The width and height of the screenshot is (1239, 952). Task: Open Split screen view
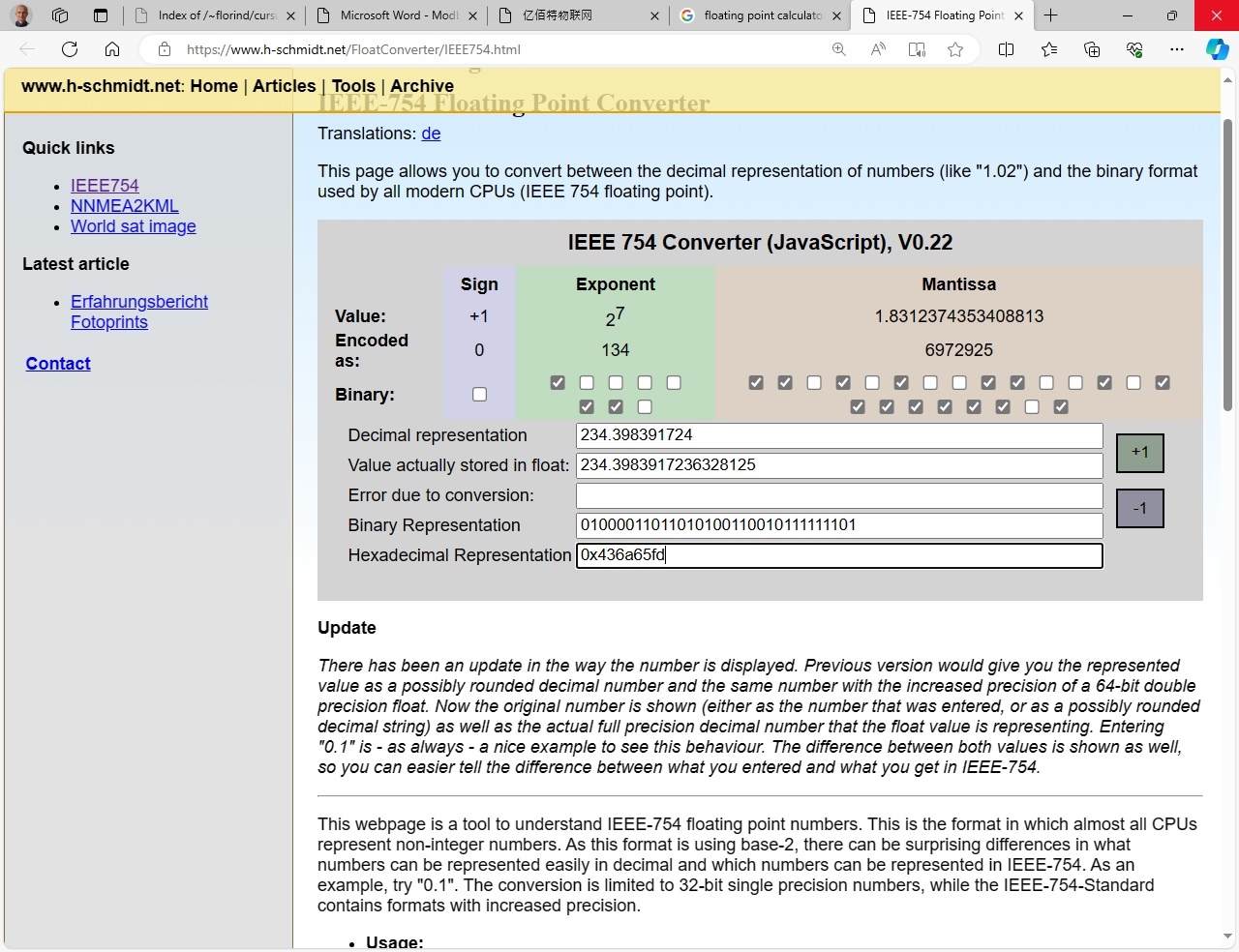[1007, 49]
